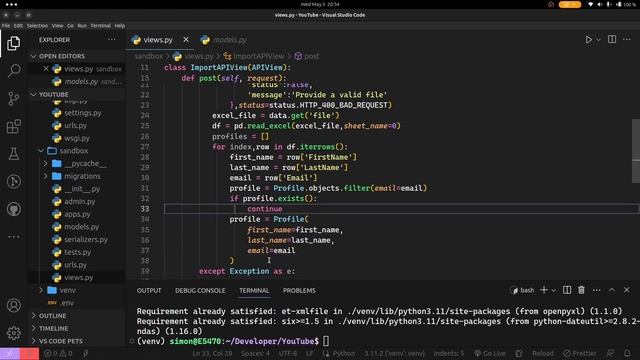This screenshot has height=360, width=640.
Task: Switch to the Debug Console tab
Action: pyautogui.click(x=200, y=290)
